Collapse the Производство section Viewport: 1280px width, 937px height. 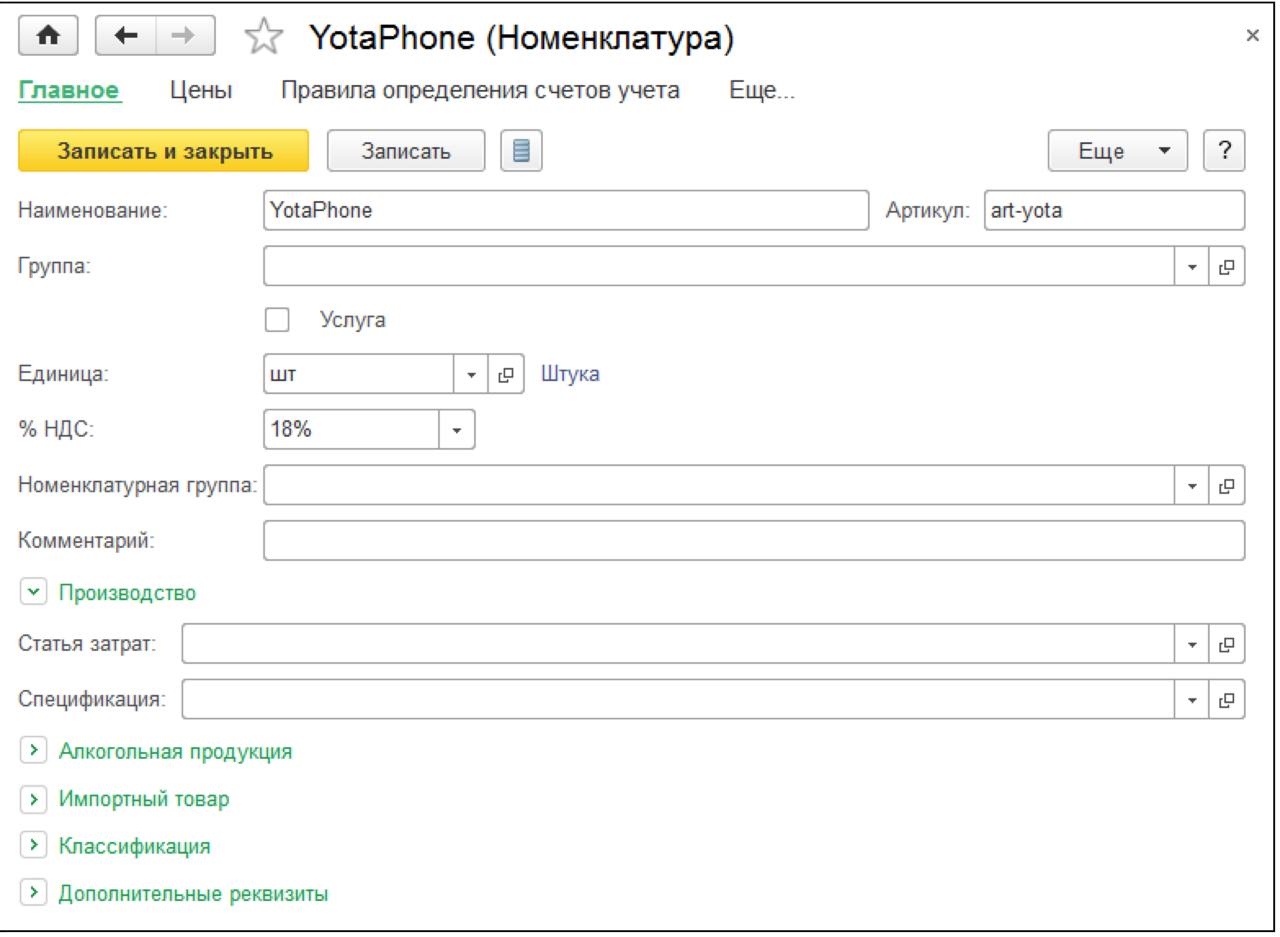coord(32,593)
